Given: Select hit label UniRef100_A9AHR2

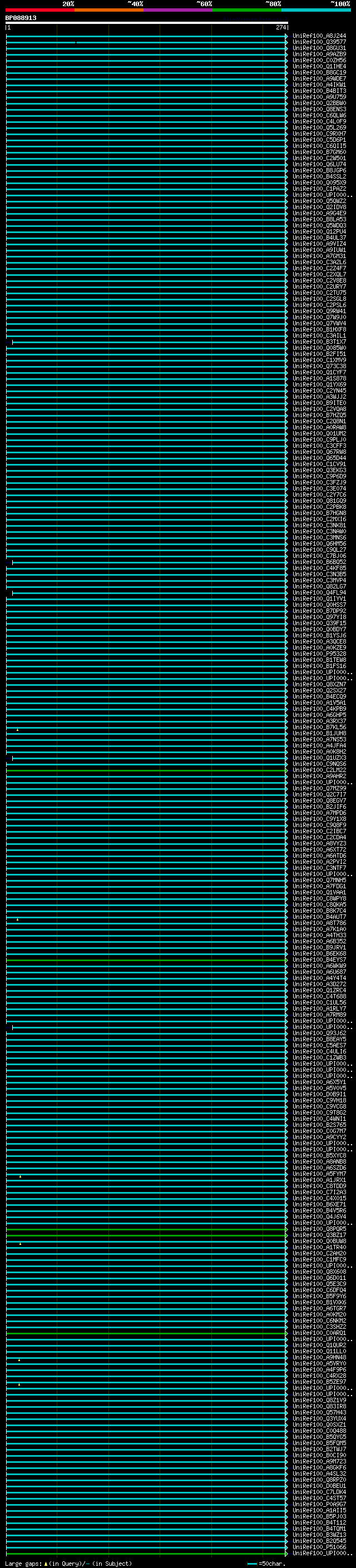Looking at the screenshot, I should tap(319, 776).
